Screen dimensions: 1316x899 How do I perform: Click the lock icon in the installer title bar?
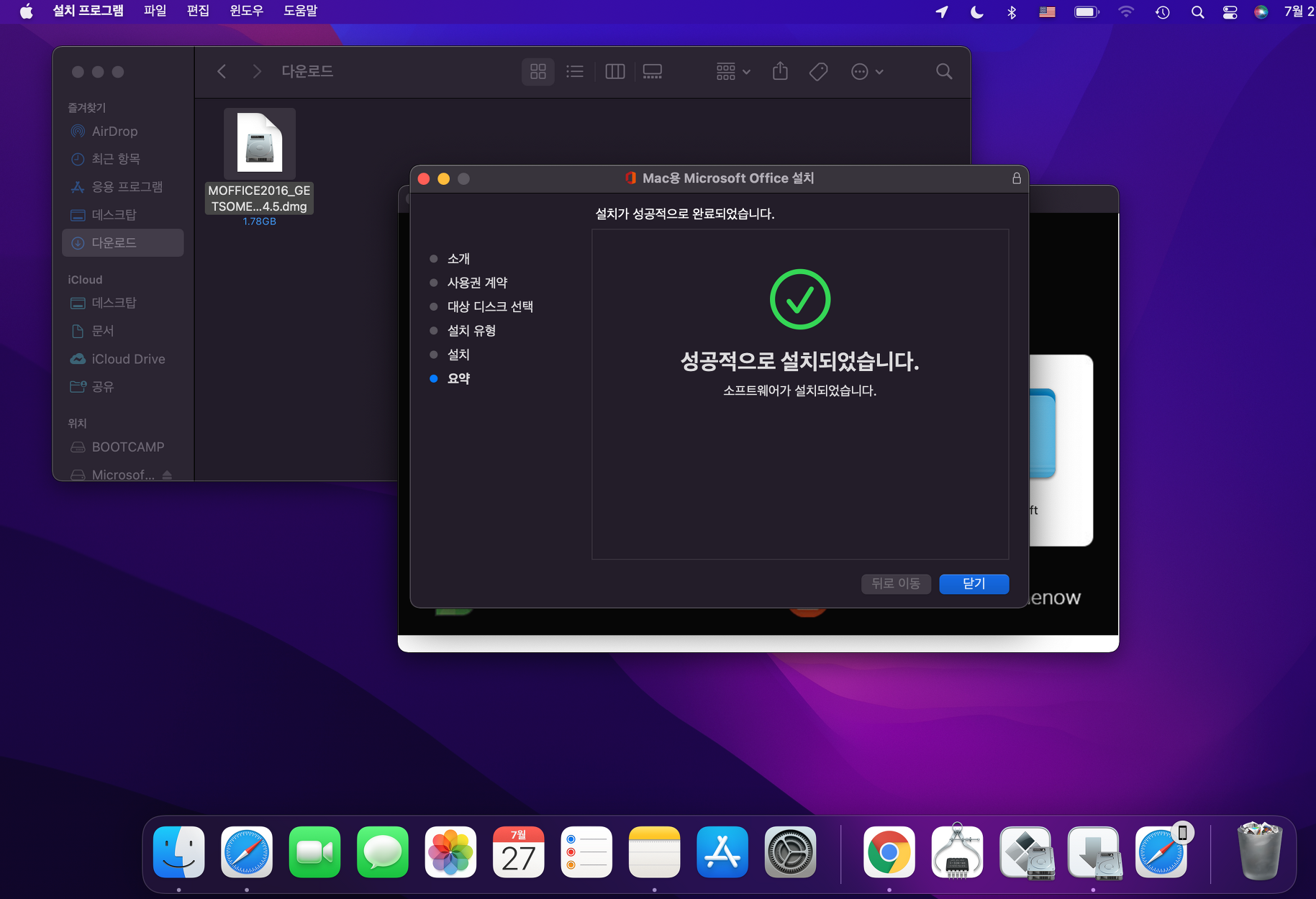(1017, 178)
